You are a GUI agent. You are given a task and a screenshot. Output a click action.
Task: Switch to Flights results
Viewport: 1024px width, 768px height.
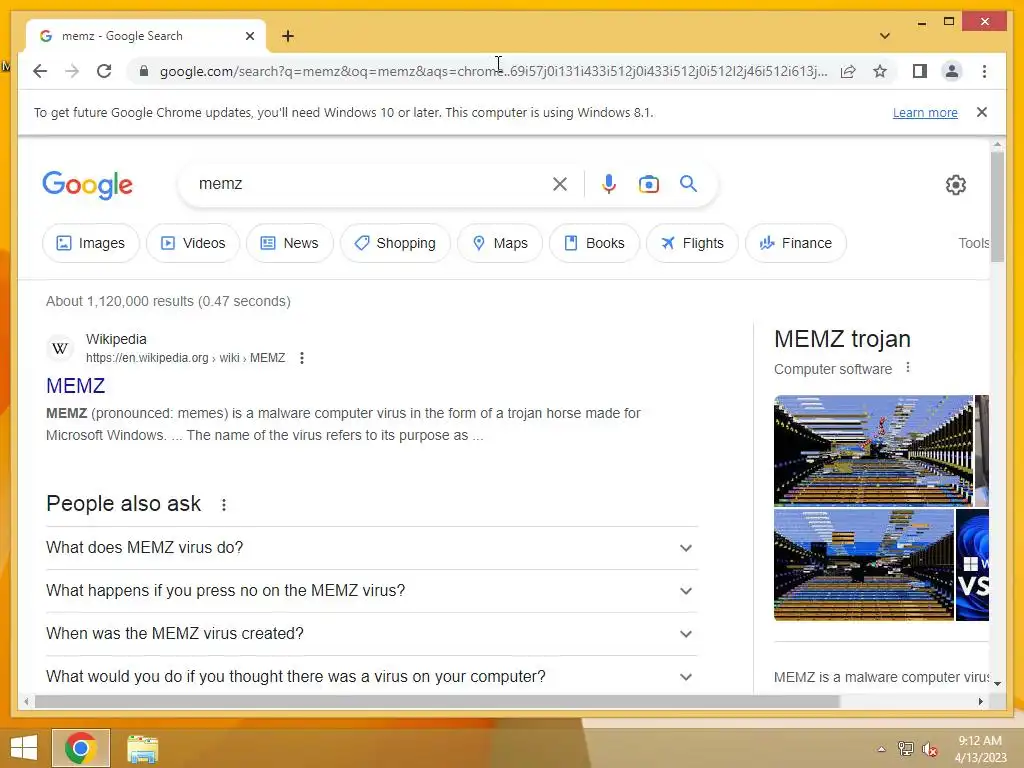(x=692, y=243)
